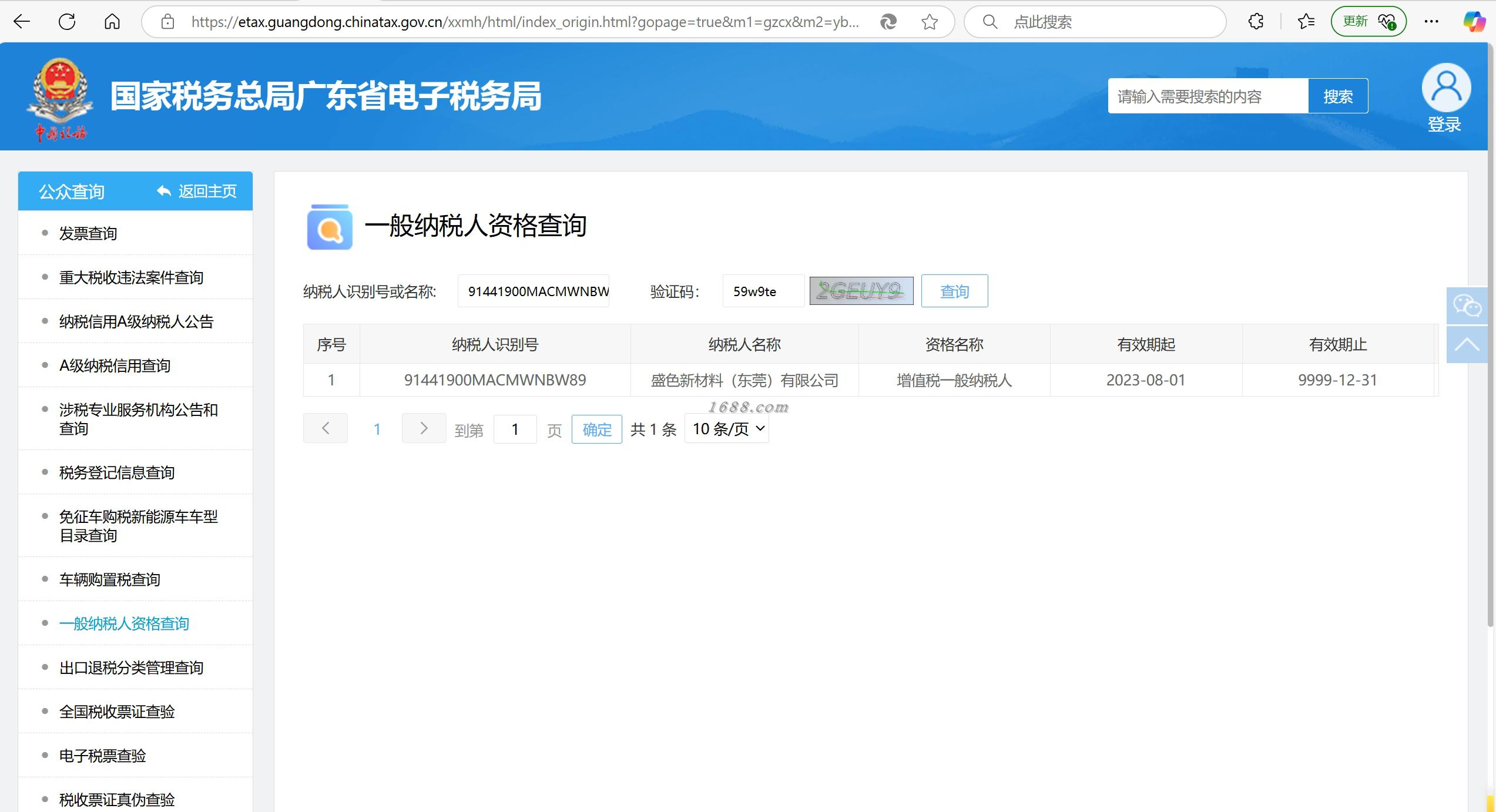Click the end date 9999-12-31 cell

[1338, 380]
